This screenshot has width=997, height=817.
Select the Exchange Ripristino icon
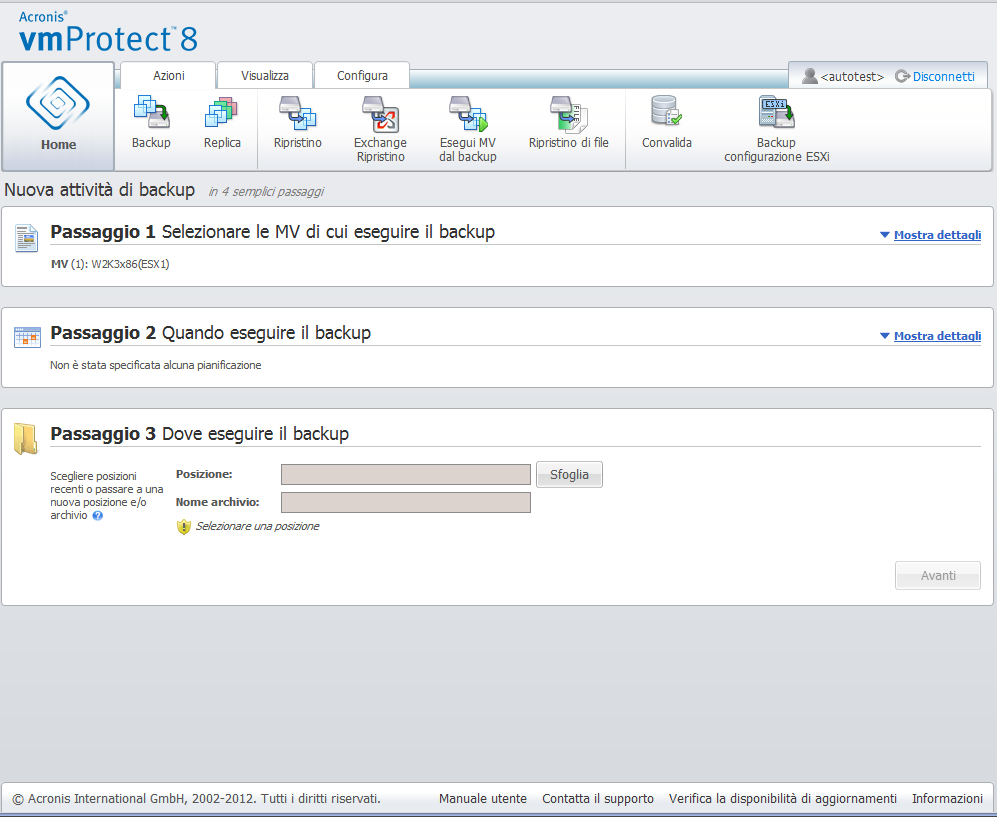380,113
